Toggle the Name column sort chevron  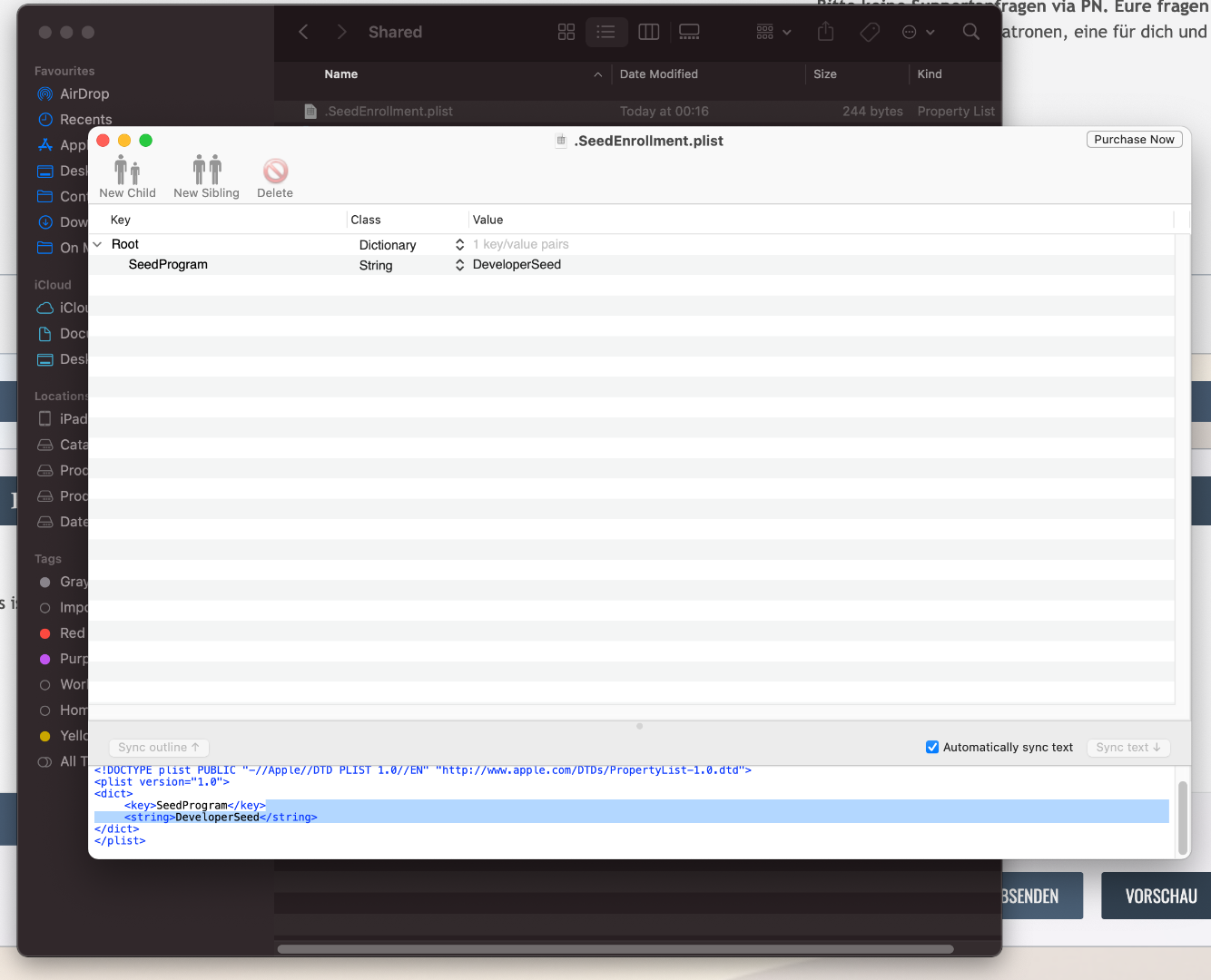pos(597,74)
